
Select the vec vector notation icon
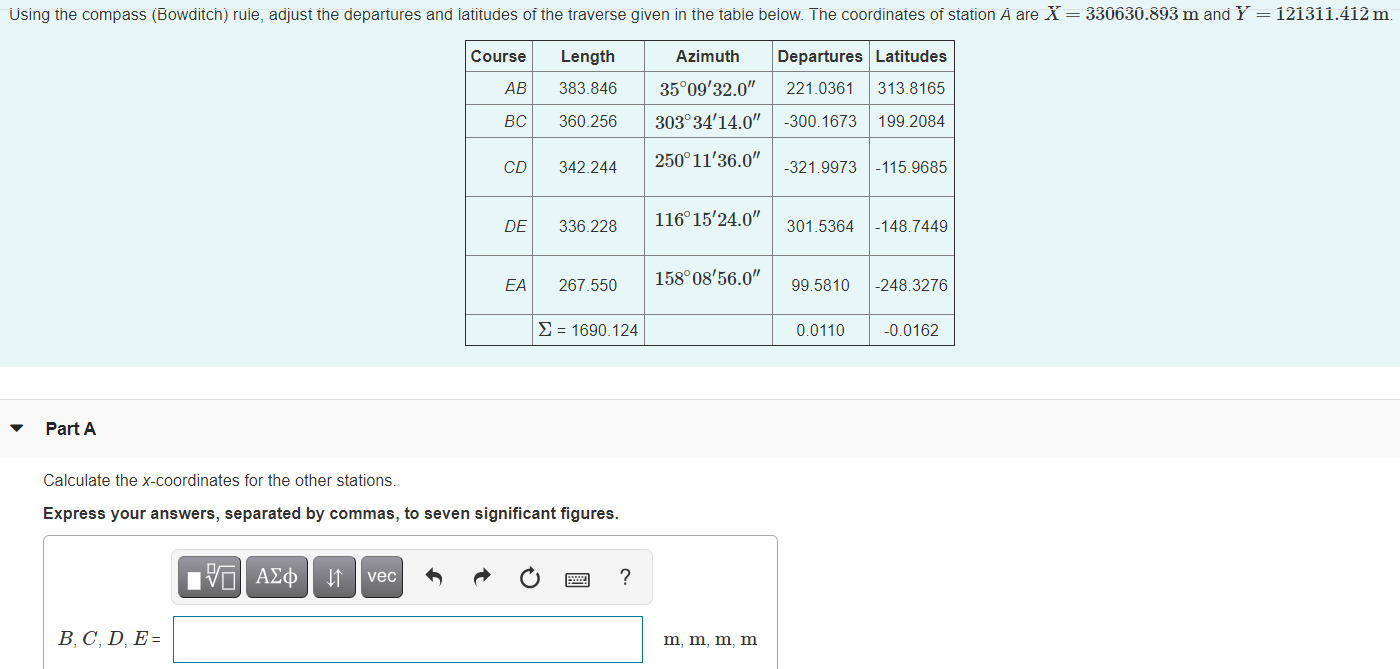pyautogui.click(x=381, y=577)
